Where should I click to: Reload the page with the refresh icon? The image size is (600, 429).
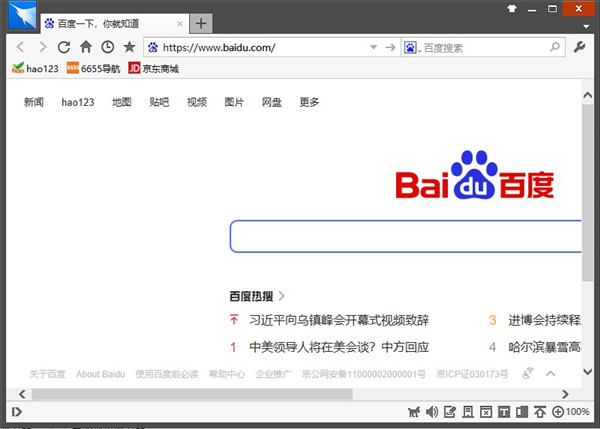click(64, 47)
